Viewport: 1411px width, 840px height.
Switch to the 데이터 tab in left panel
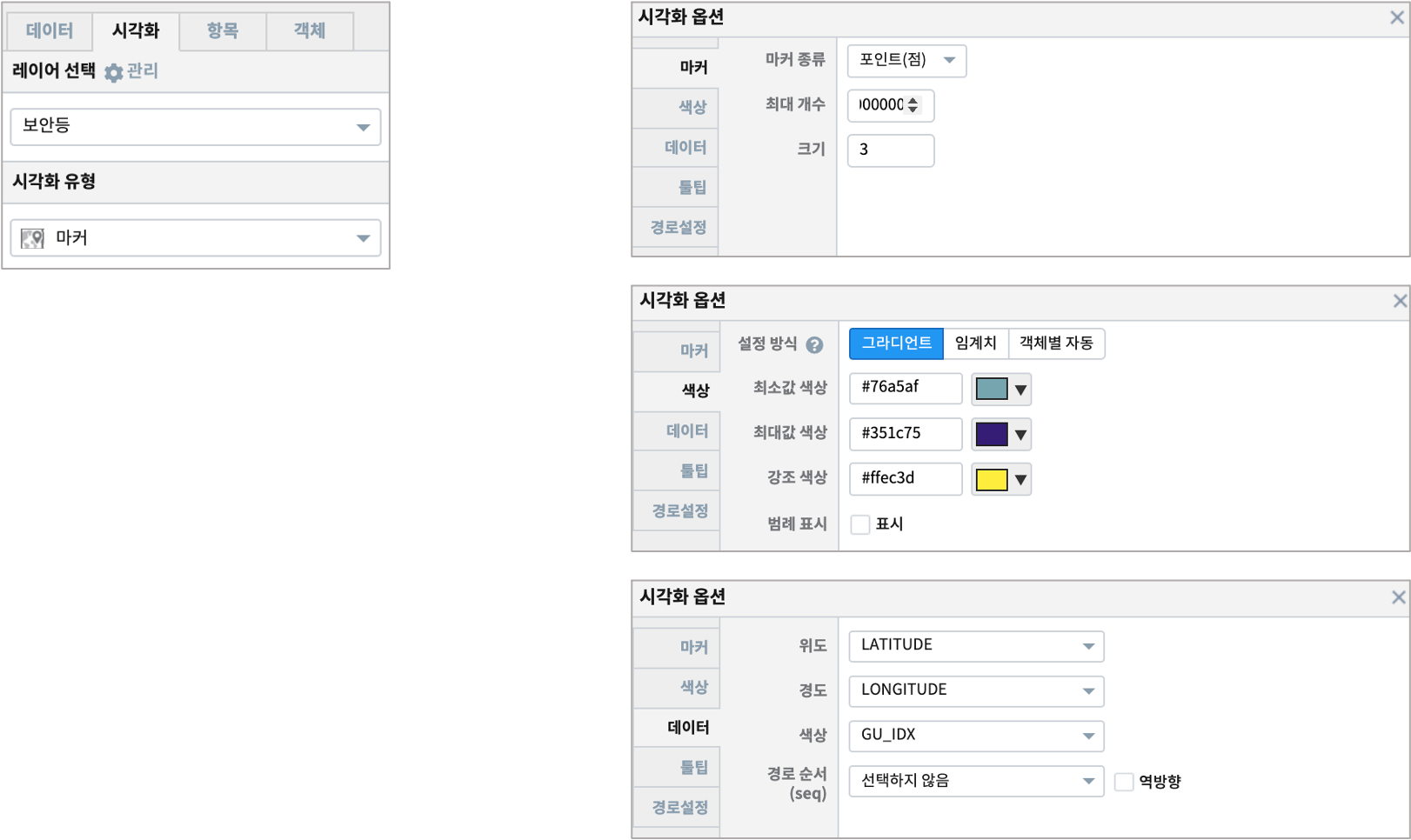coord(50,31)
